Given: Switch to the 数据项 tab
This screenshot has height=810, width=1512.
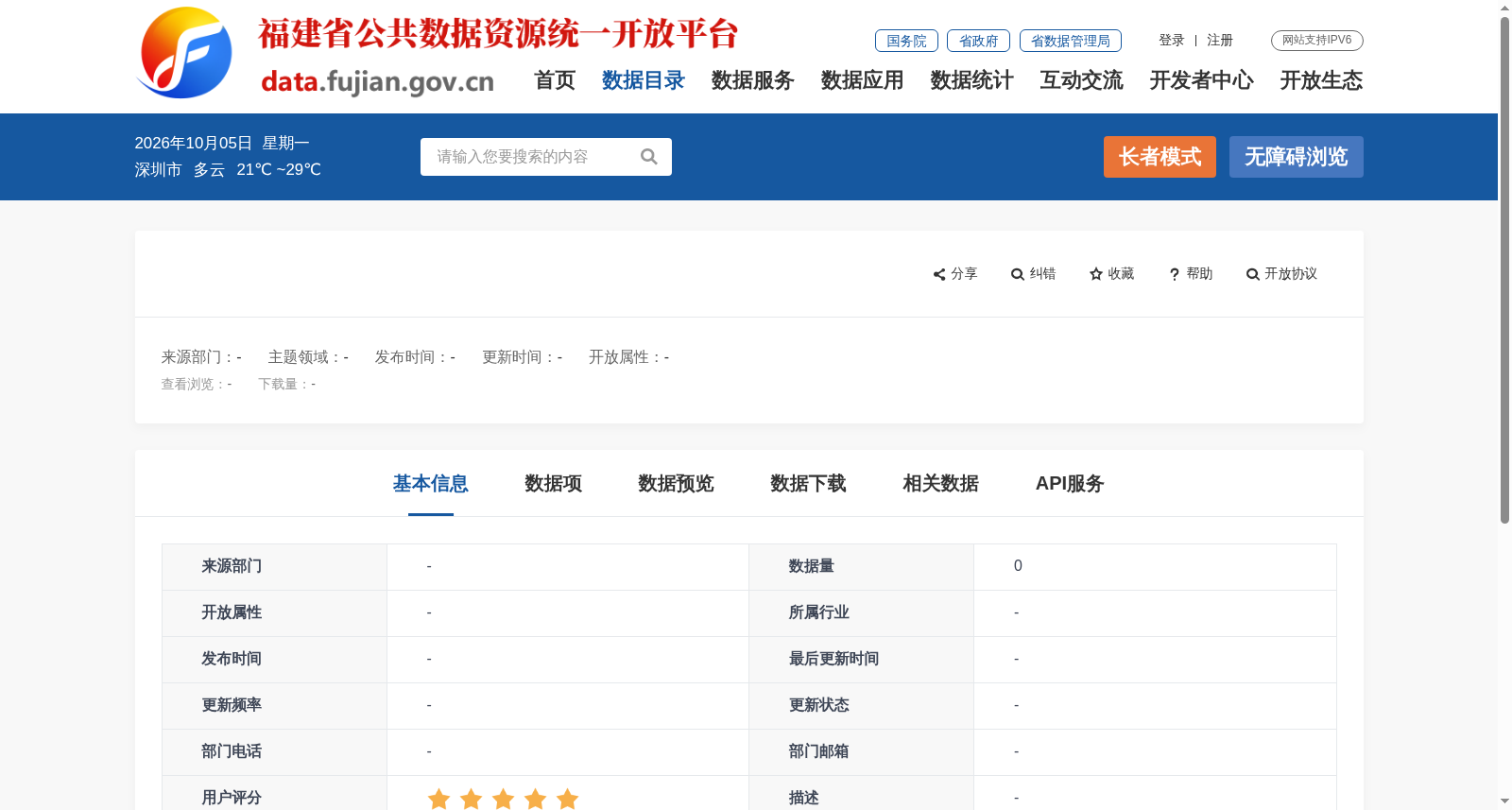Looking at the screenshot, I should point(554,484).
